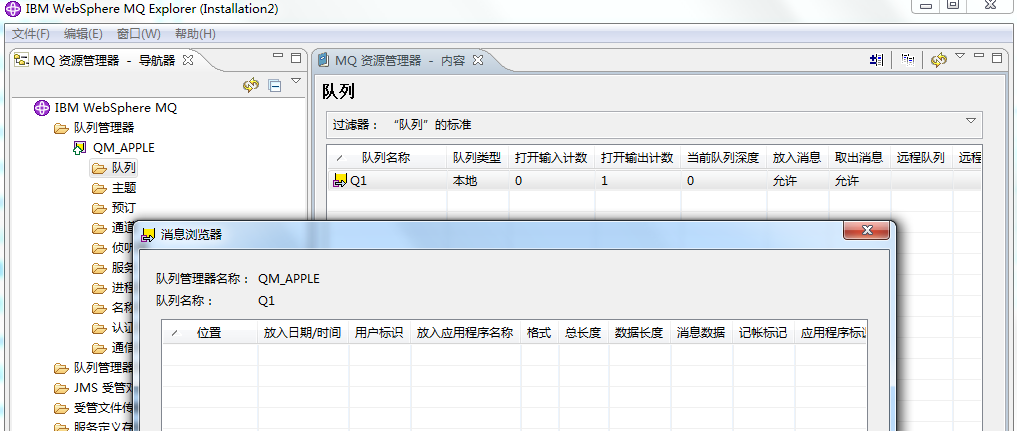Select the IBM WebSphere MQ root node

[115, 108]
